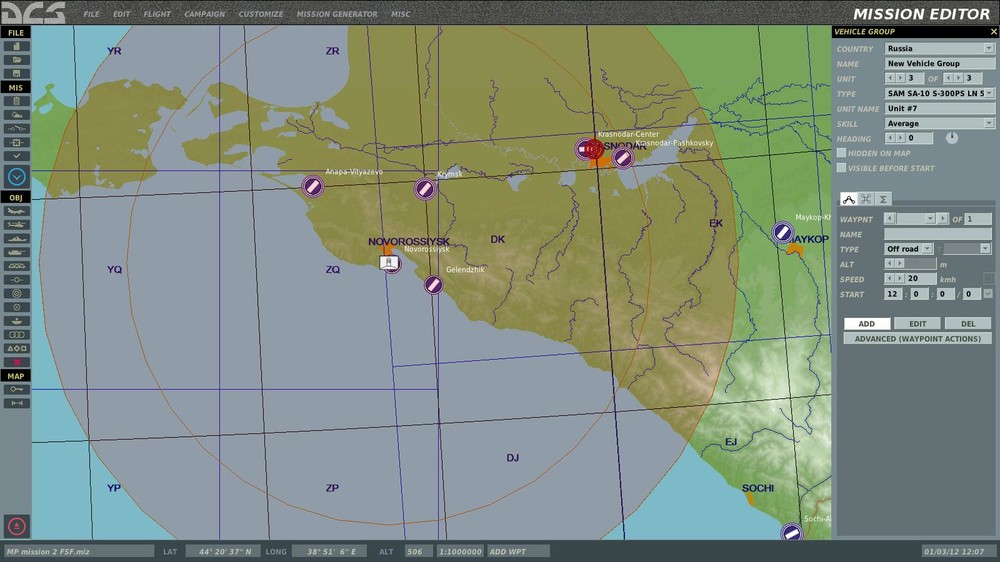Open the triggers icon in MIS section
1000x562 pixels.
pyautogui.click(x=17, y=128)
